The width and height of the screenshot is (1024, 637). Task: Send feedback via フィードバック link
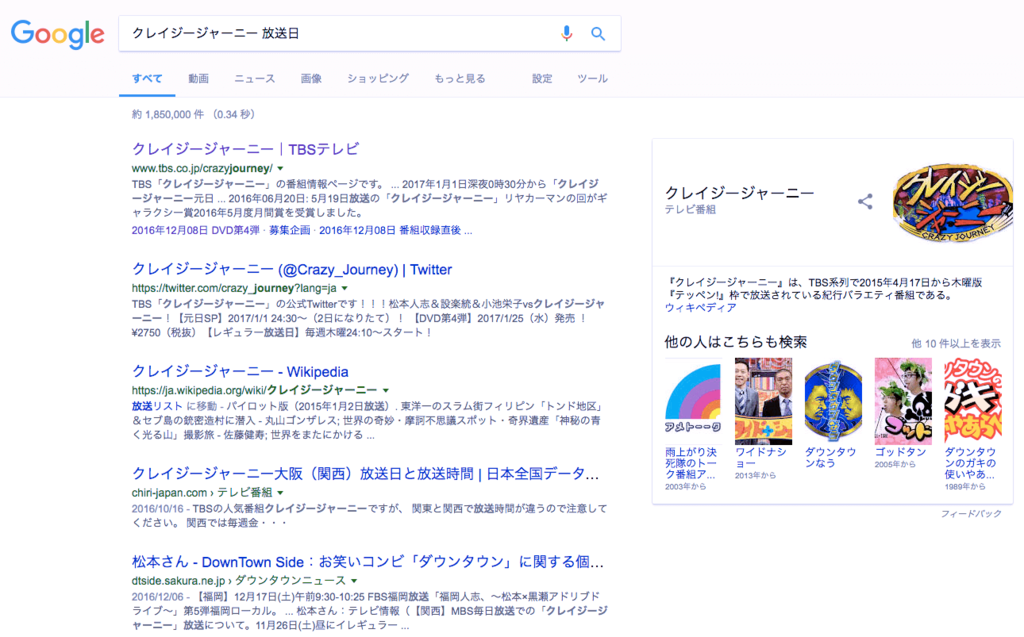tap(971, 514)
